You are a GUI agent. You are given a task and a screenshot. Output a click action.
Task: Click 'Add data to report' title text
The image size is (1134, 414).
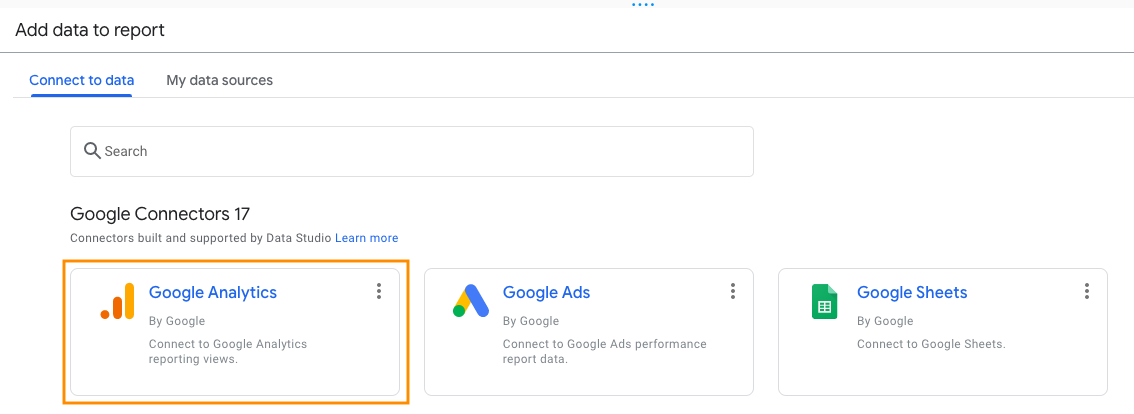click(x=90, y=30)
